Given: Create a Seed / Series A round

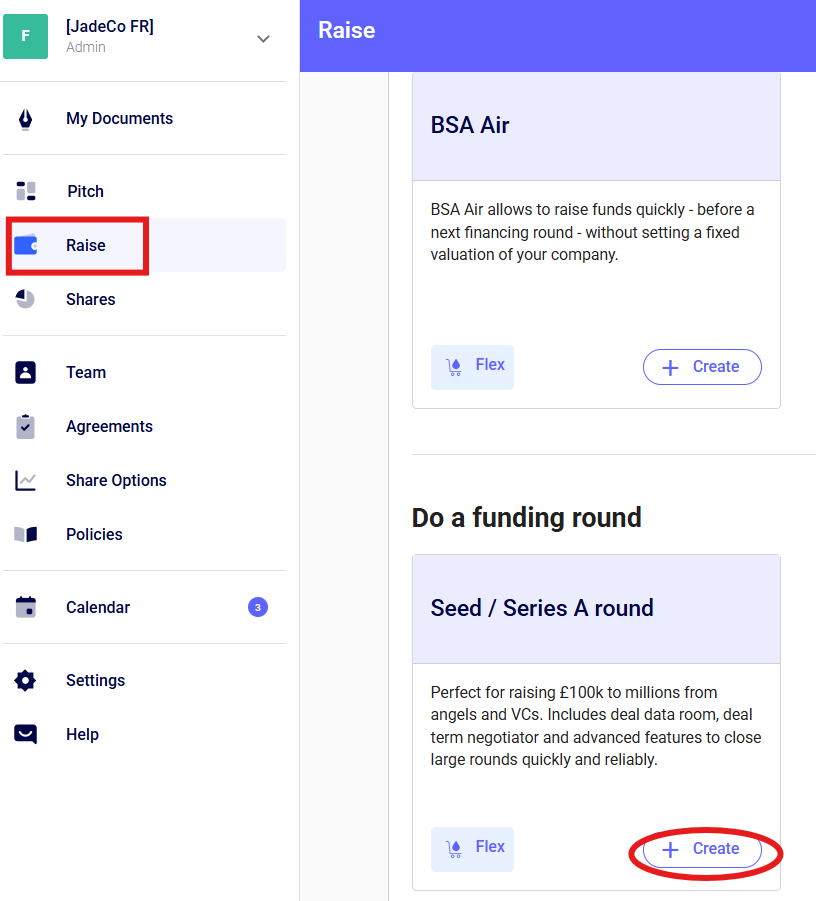Looking at the screenshot, I should coord(702,849).
